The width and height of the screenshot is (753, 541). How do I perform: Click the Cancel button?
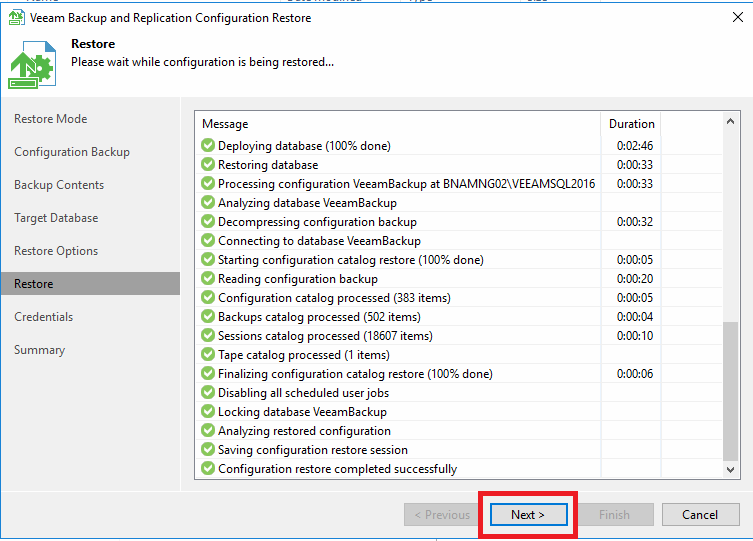(x=700, y=515)
